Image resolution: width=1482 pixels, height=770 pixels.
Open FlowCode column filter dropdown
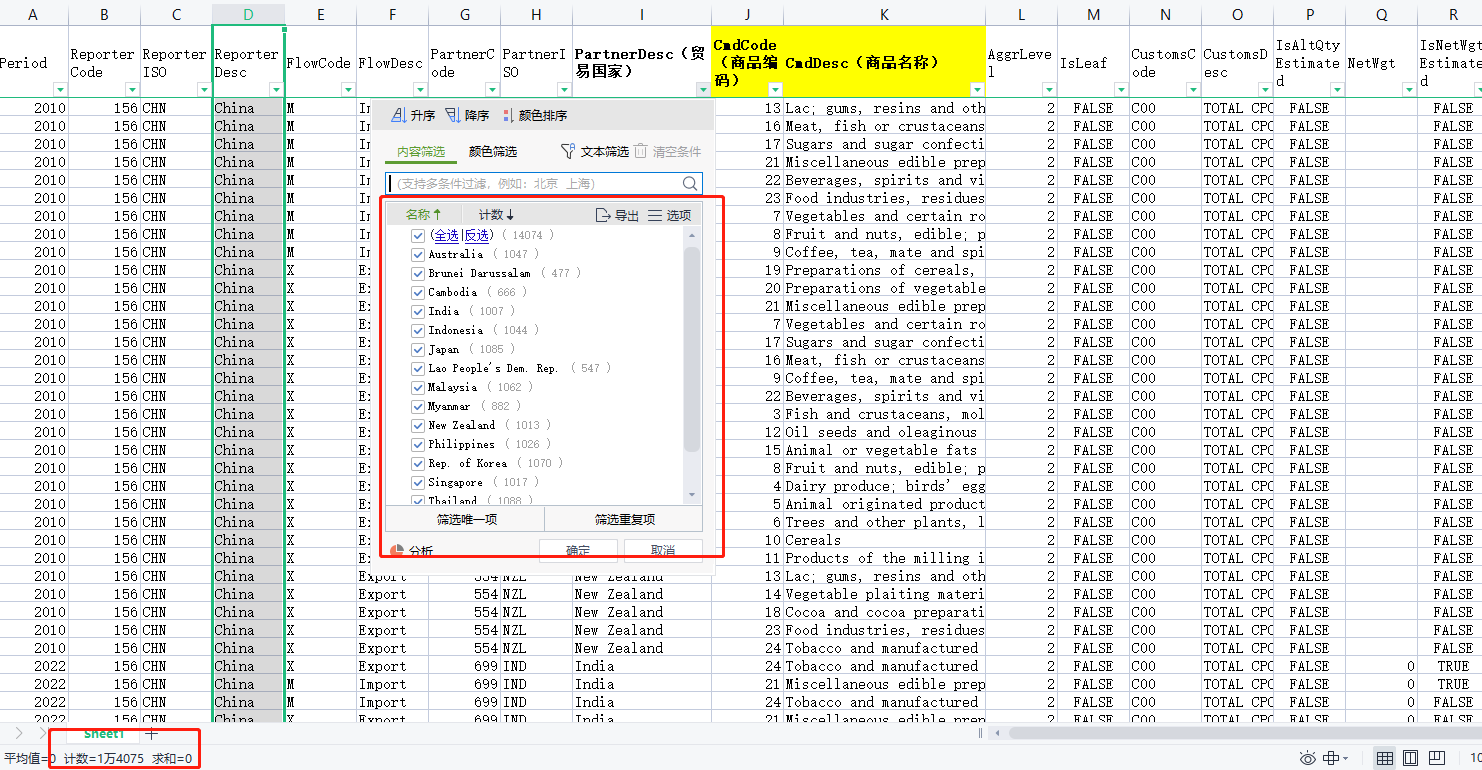[347, 89]
